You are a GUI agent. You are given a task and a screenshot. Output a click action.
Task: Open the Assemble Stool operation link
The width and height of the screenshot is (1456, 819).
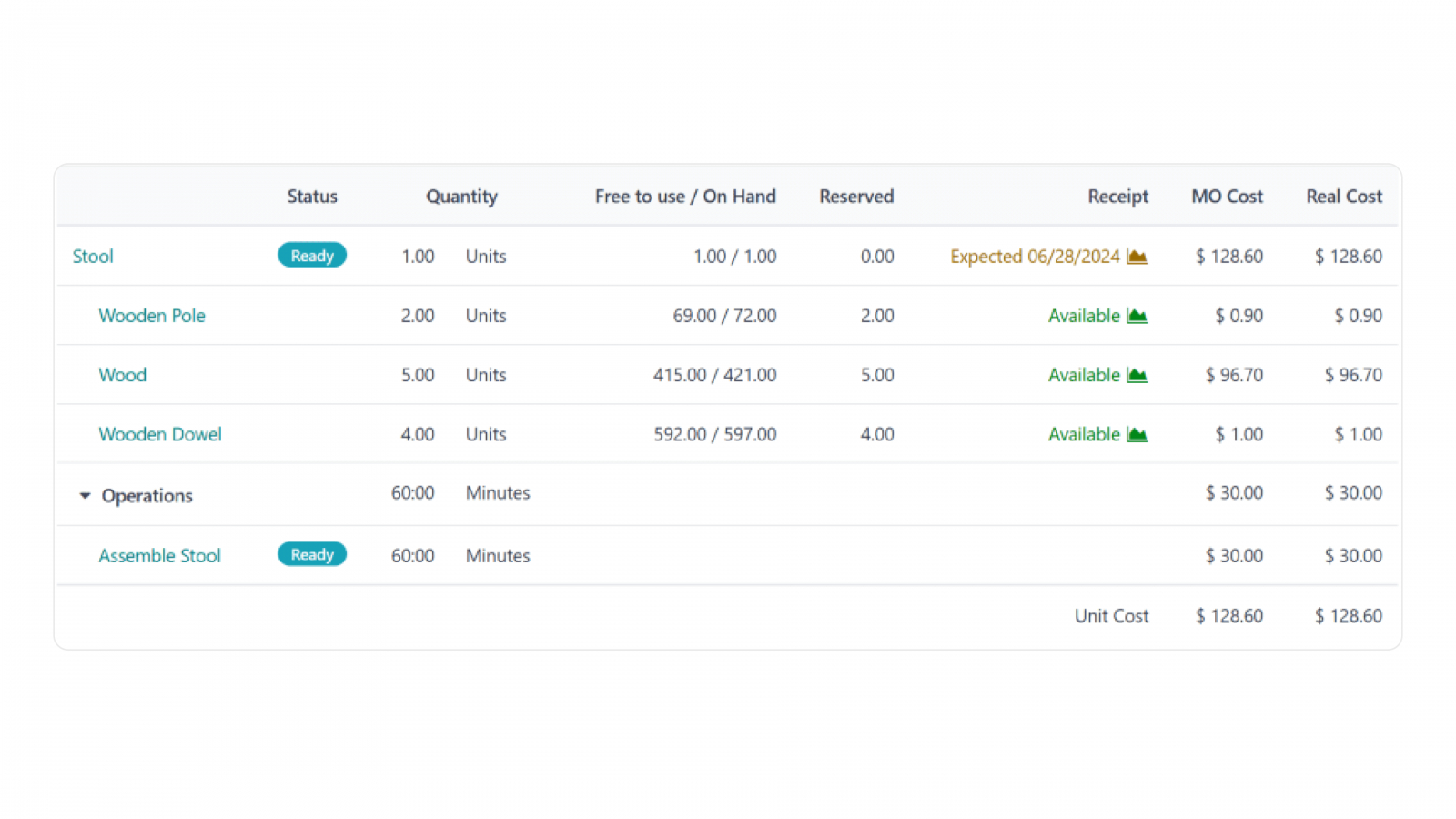[x=160, y=556]
